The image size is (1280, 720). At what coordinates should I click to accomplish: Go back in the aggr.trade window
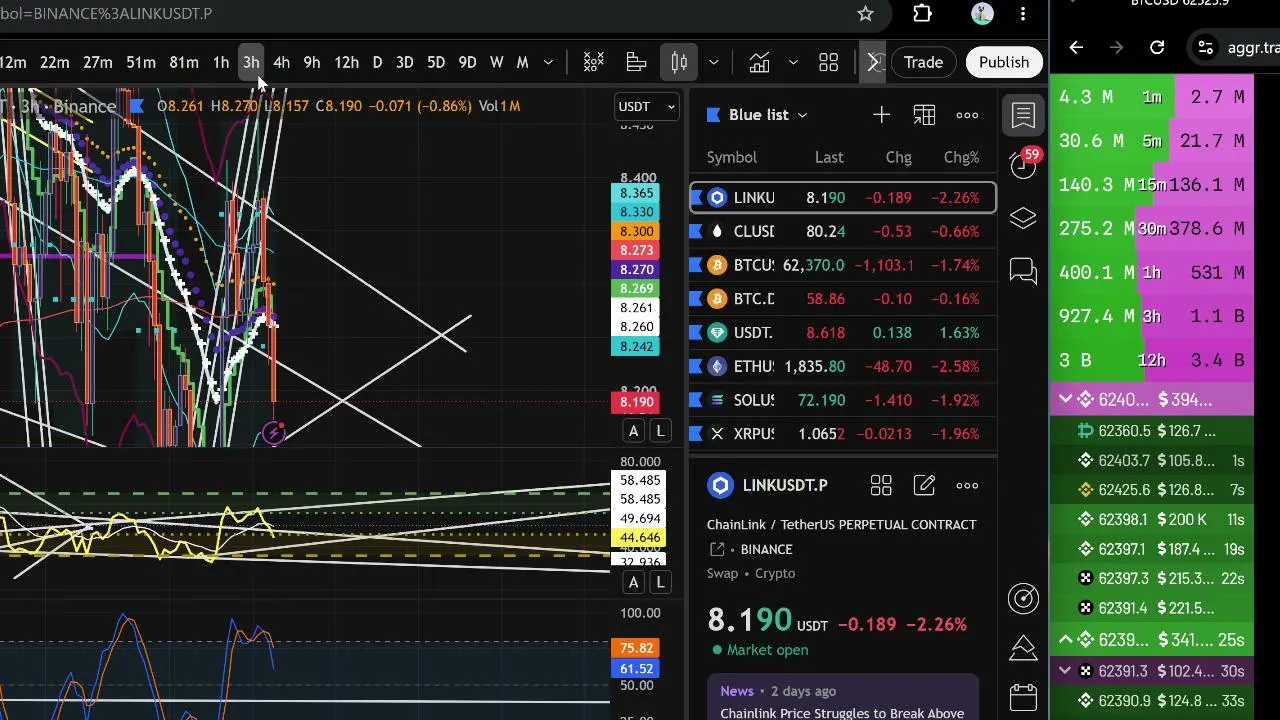(1076, 47)
